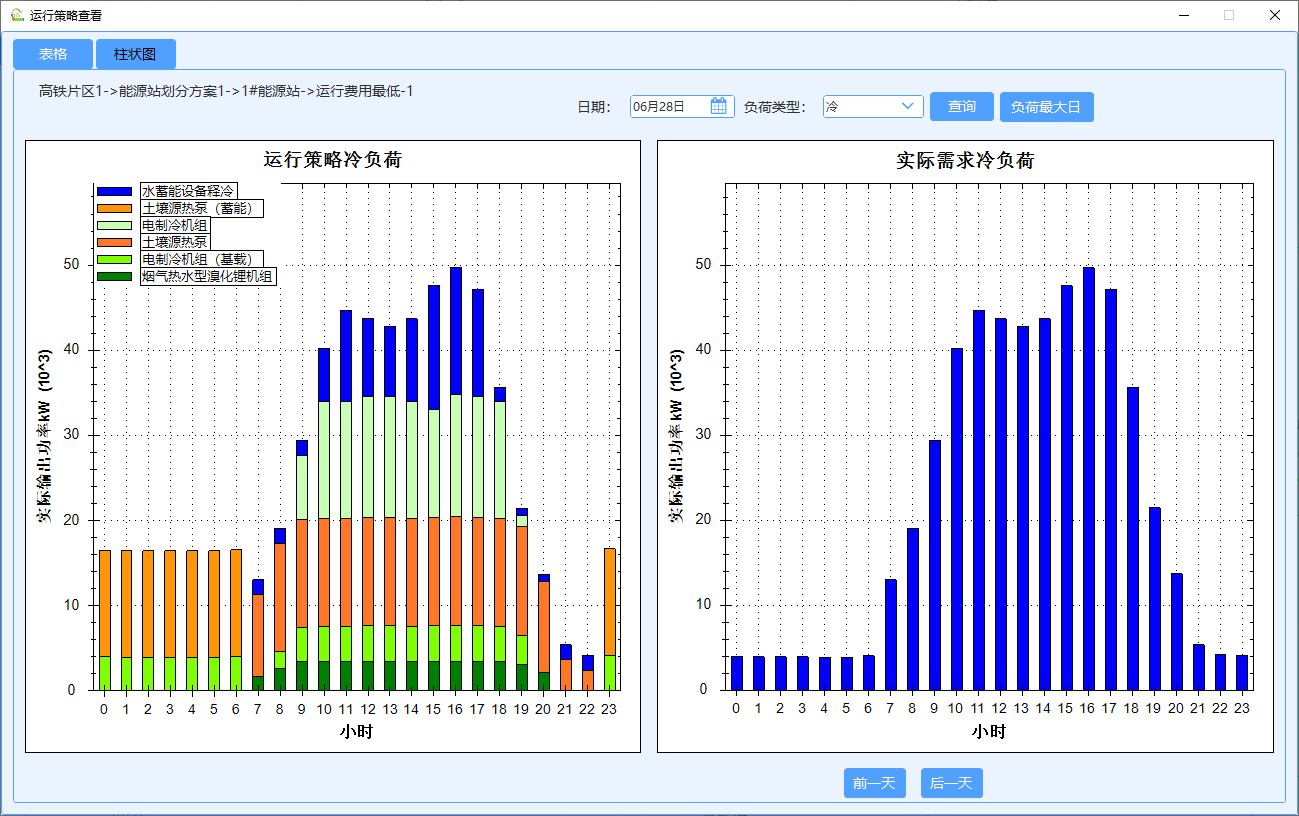Click dark green 烟气热水型溴化锂机组 legend swatch
The height and width of the screenshot is (816, 1299).
coord(114,276)
